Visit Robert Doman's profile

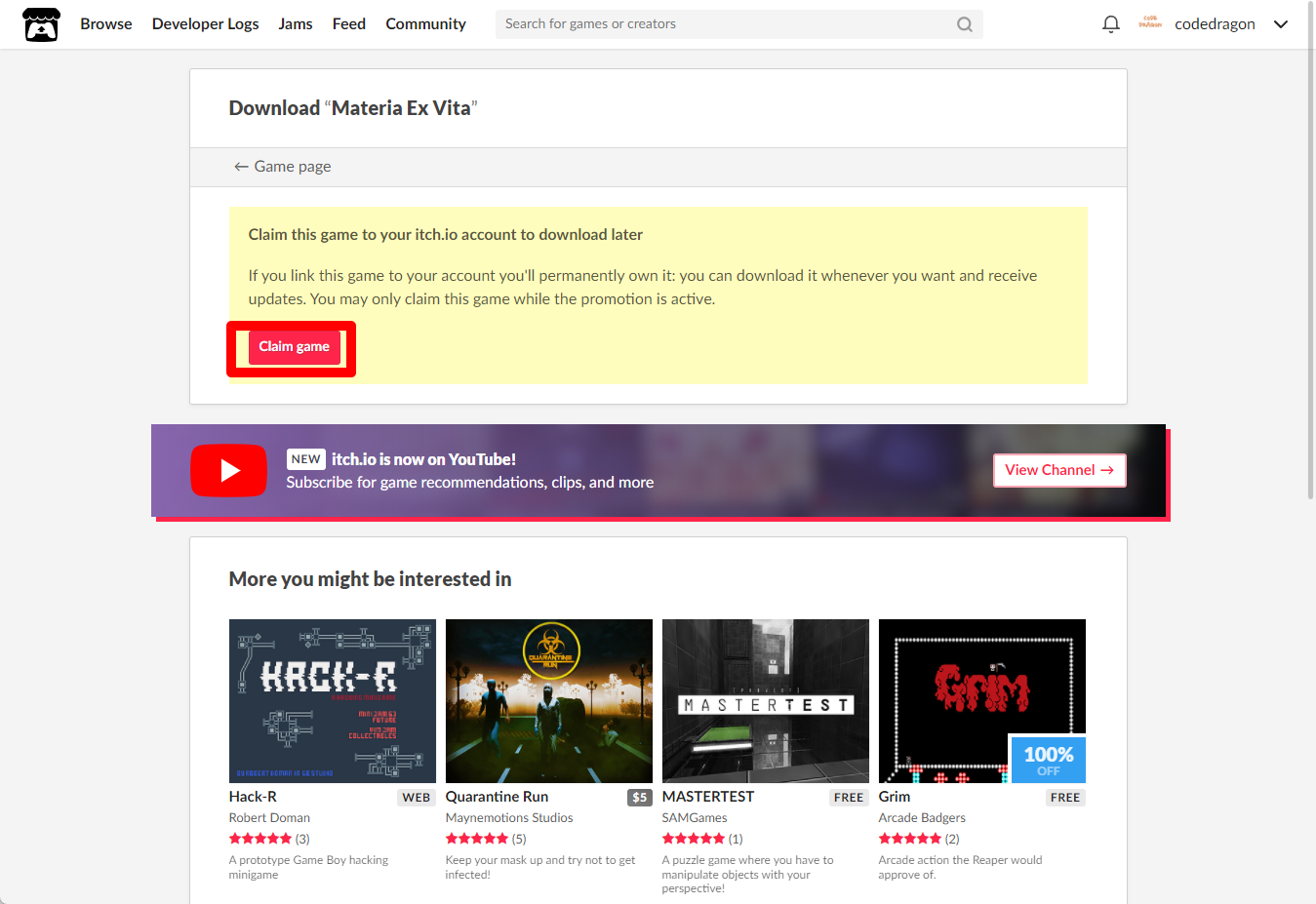[x=269, y=818]
